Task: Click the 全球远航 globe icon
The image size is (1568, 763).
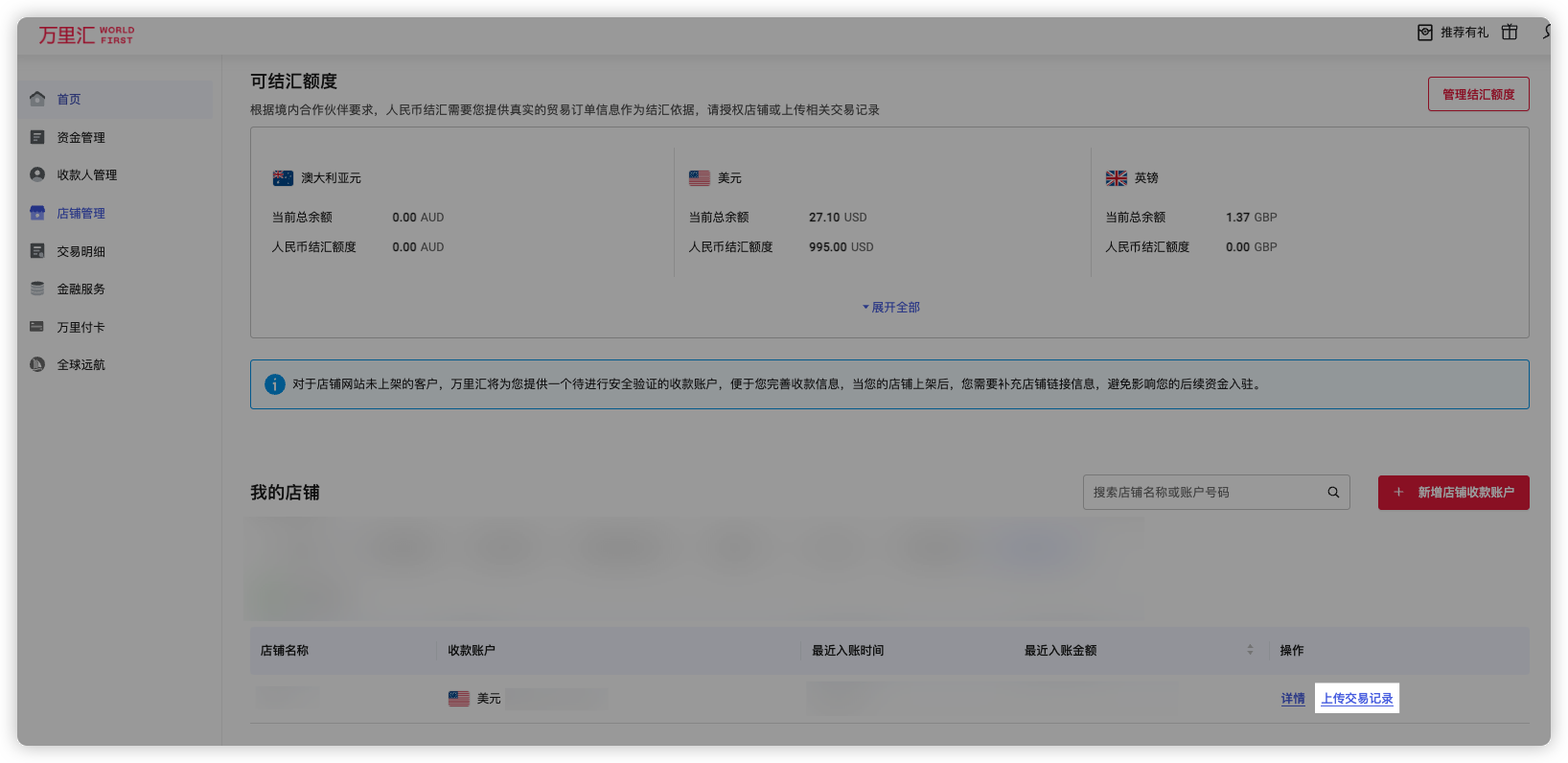Action: point(37,364)
